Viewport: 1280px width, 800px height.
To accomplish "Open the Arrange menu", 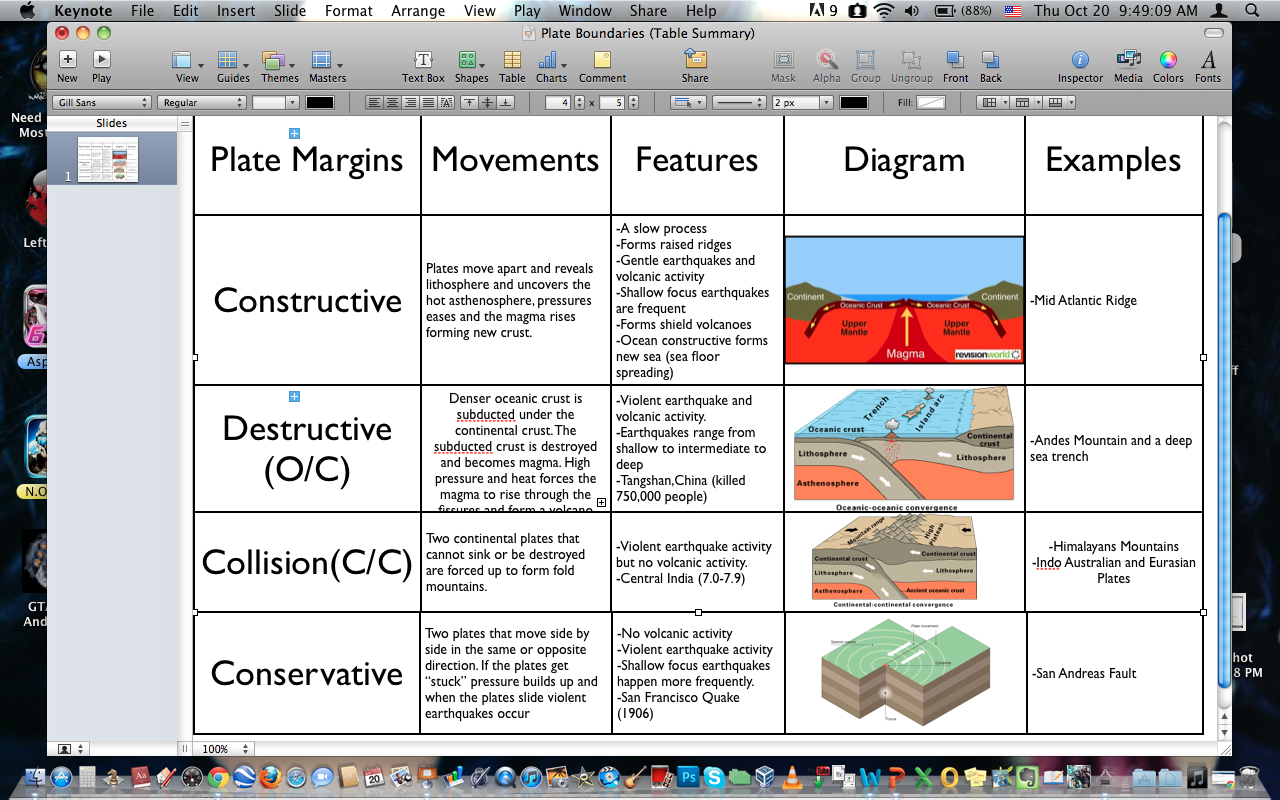I will (x=418, y=11).
